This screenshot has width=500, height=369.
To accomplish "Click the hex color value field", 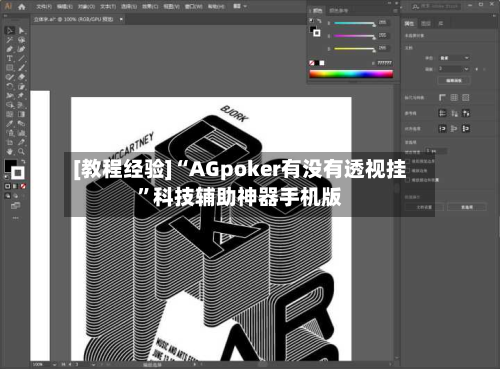I will pos(384,63).
